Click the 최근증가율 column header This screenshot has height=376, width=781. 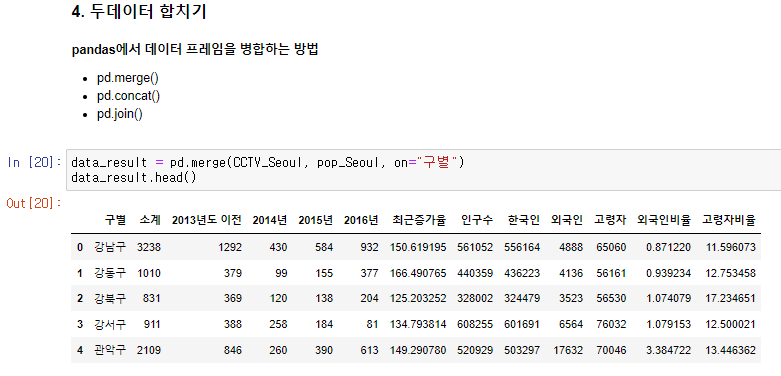(x=419, y=220)
